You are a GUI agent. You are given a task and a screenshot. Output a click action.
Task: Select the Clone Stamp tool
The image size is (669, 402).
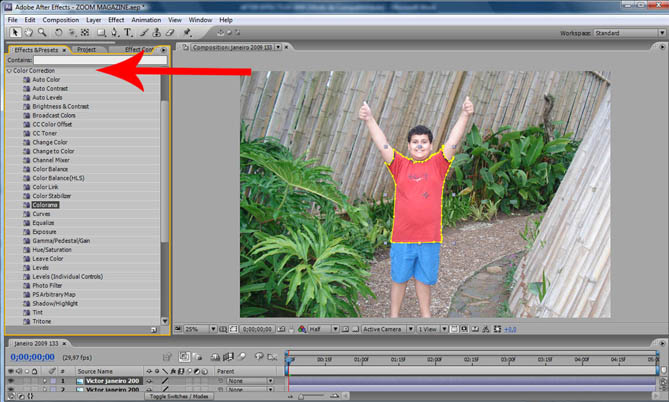pyautogui.click(x=157, y=32)
